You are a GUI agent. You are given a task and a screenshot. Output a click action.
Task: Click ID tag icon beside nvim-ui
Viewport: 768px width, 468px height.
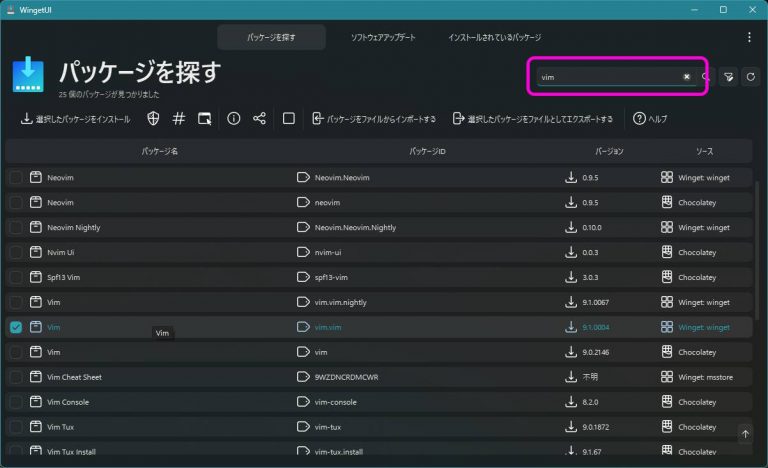(x=303, y=252)
